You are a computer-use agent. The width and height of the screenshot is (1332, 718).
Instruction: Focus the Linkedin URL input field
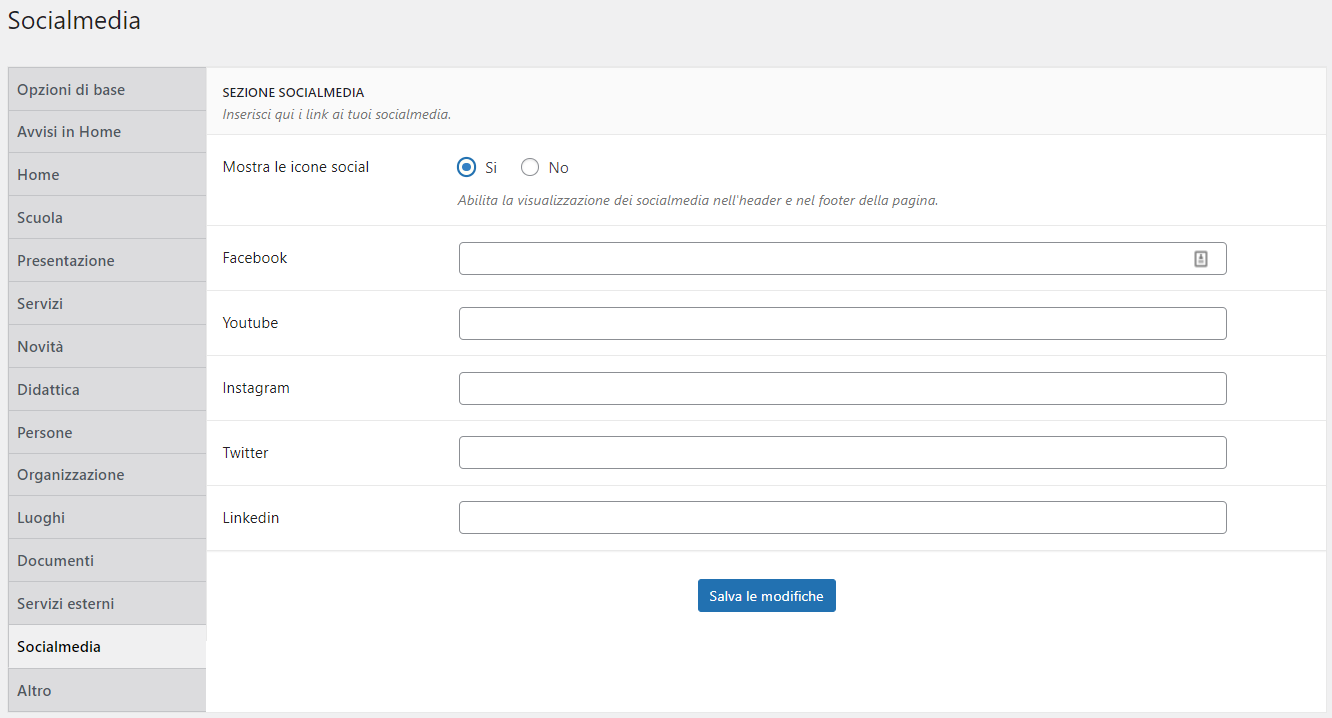(843, 517)
